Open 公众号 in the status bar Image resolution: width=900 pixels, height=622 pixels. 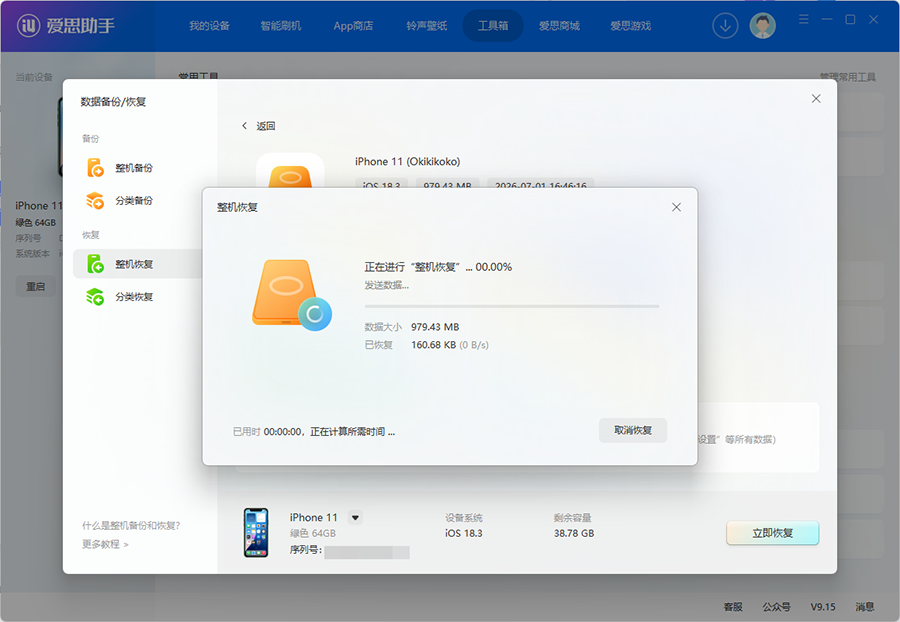tap(777, 607)
